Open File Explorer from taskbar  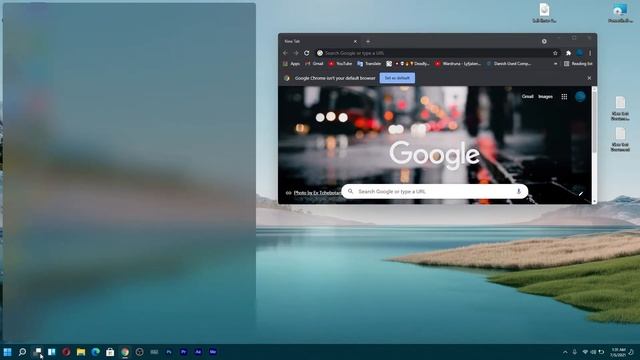click(x=81, y=352)
